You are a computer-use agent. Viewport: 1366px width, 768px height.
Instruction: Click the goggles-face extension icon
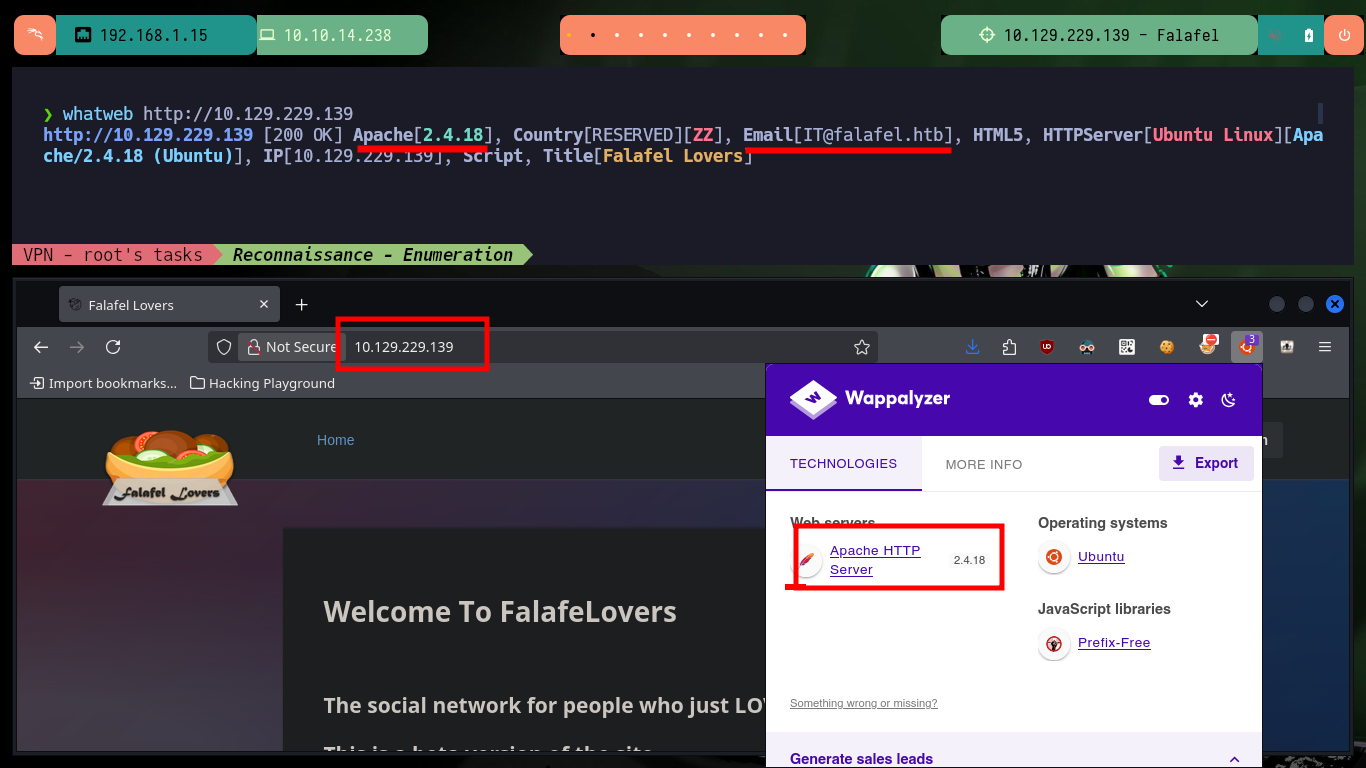1087,347
